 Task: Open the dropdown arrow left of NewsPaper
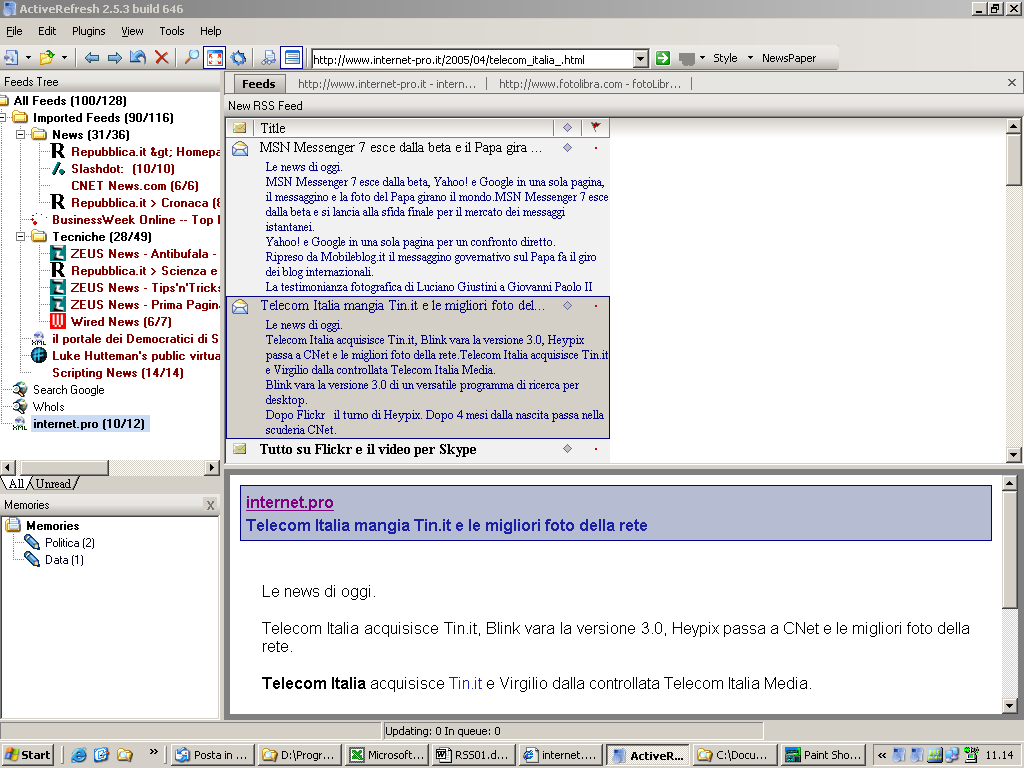click(750, 58)
